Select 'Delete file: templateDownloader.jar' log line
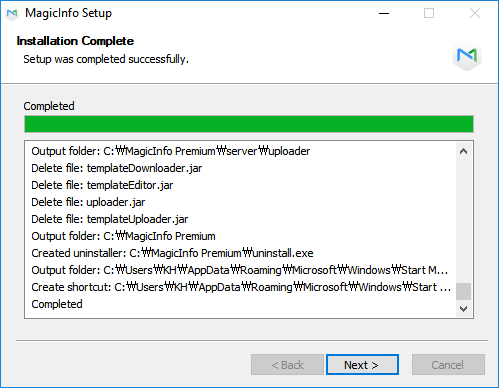499x388 pixels. (x=117, y=168)
